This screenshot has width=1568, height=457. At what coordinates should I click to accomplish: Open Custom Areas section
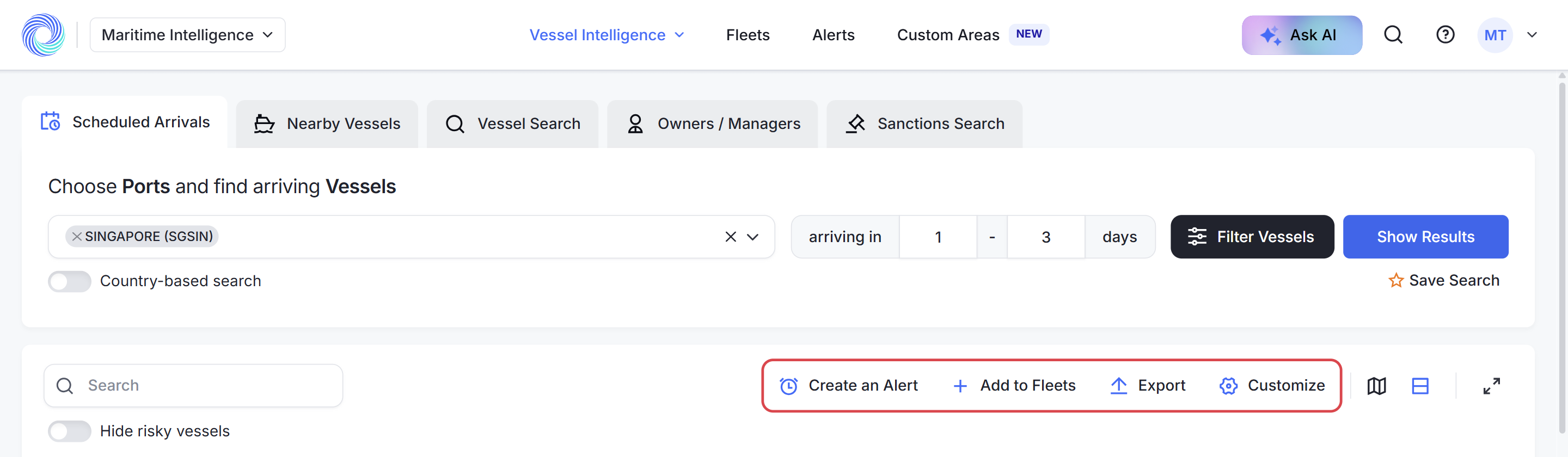click(x=948, y=35)
